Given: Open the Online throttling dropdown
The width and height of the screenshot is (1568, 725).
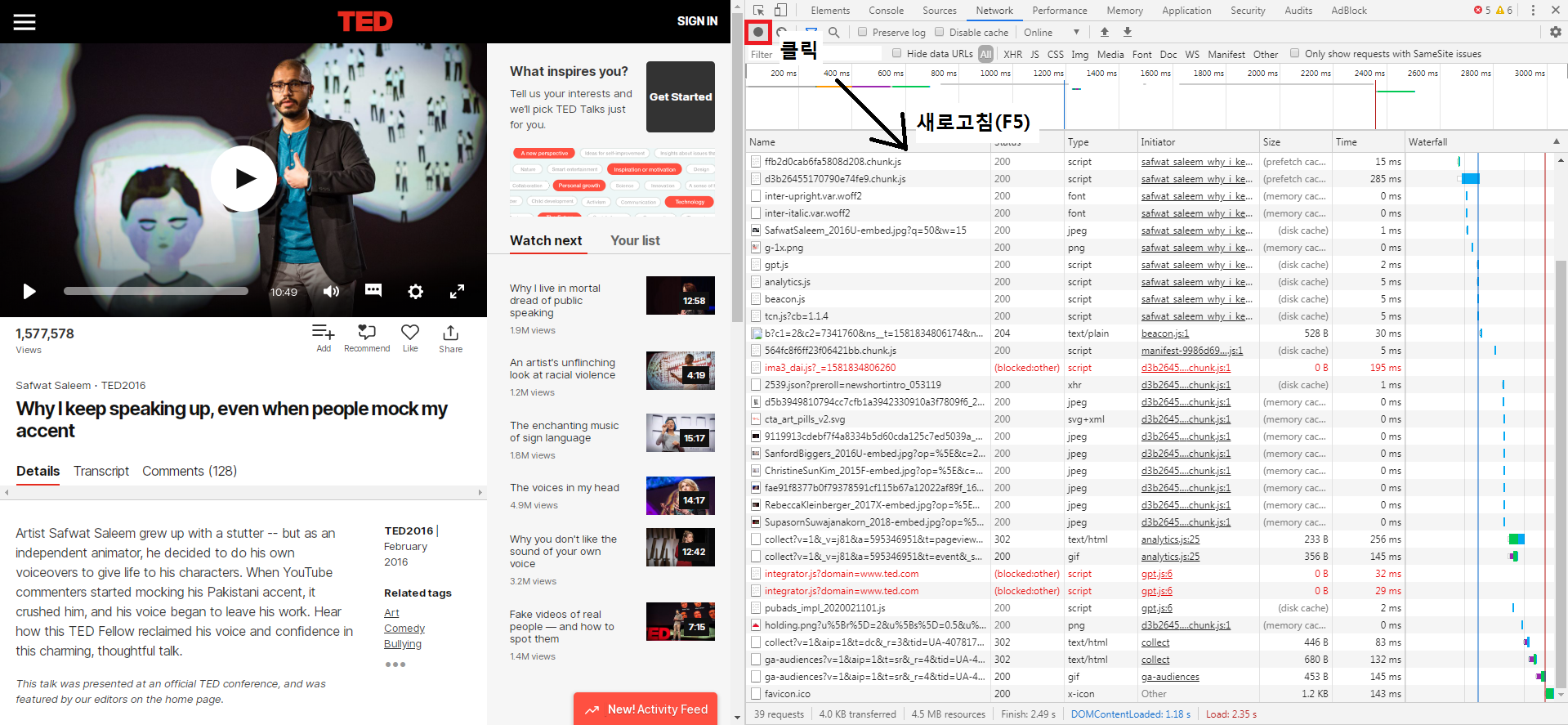Looking at the screenshot, I should (1052, 32).
